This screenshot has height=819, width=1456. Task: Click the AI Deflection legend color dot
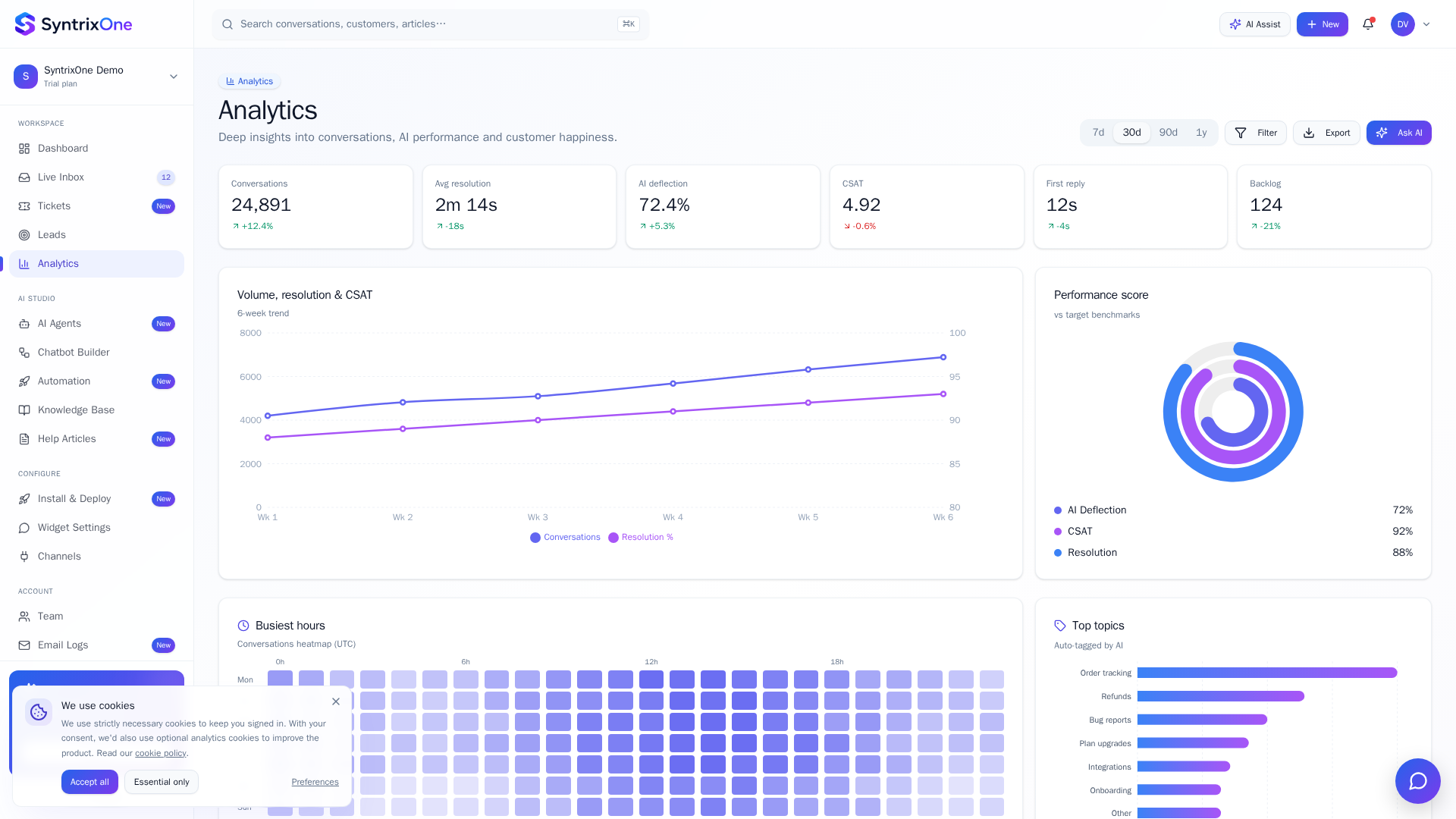1058,510
